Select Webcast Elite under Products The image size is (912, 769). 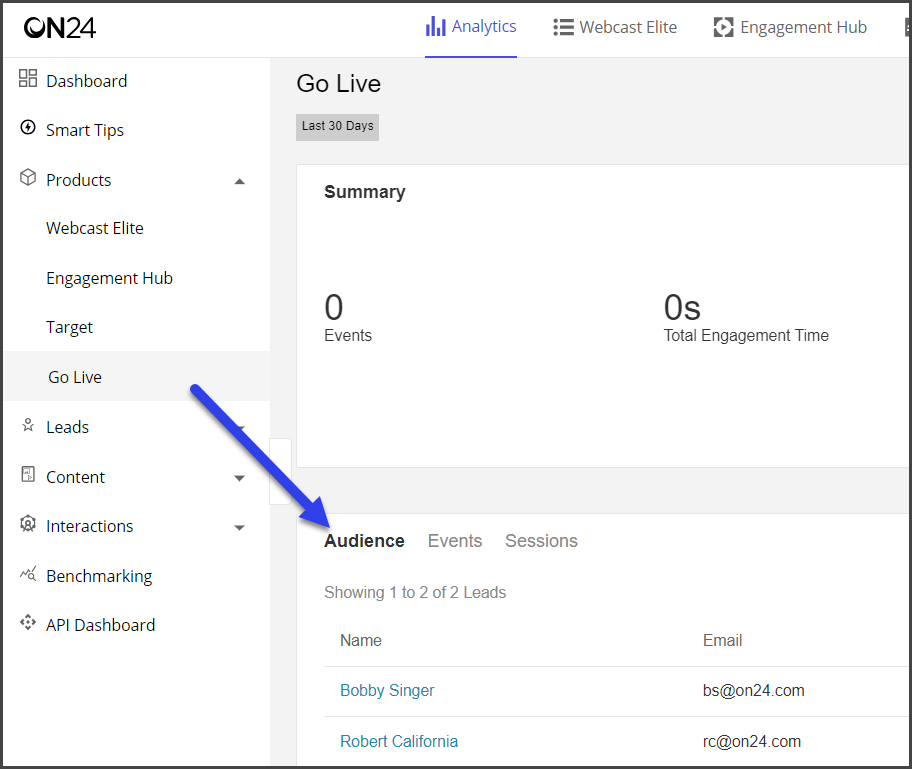tap(95, 228)
